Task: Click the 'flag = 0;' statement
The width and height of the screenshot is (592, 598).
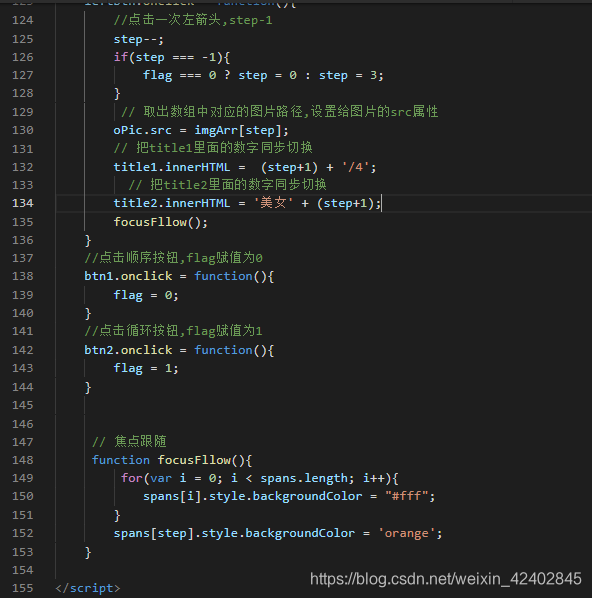Action: coord(146,295)
